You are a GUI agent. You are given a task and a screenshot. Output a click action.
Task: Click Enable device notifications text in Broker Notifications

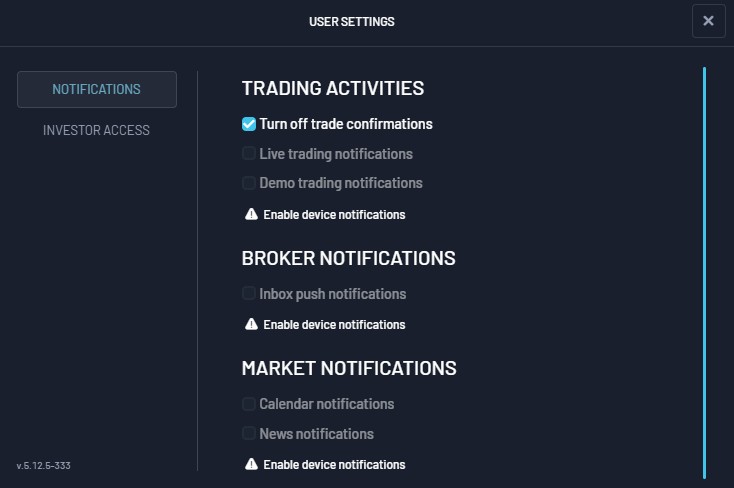pos(334,325)
